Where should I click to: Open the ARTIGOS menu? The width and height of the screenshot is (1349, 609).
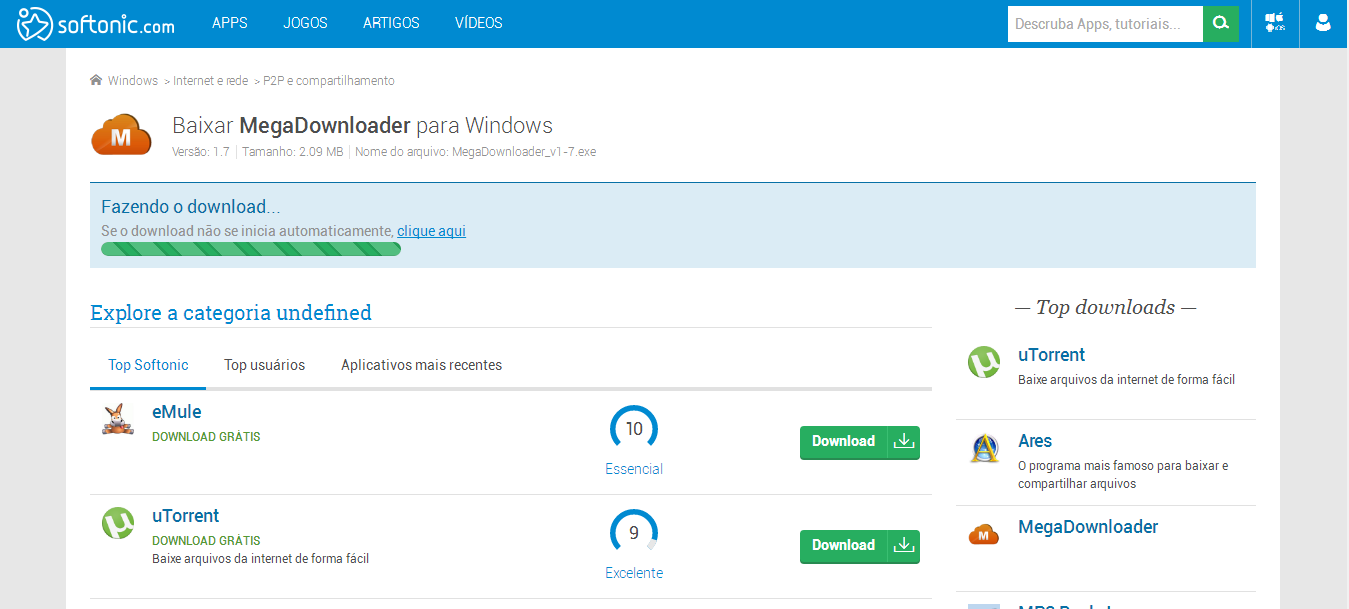point(391,23)
